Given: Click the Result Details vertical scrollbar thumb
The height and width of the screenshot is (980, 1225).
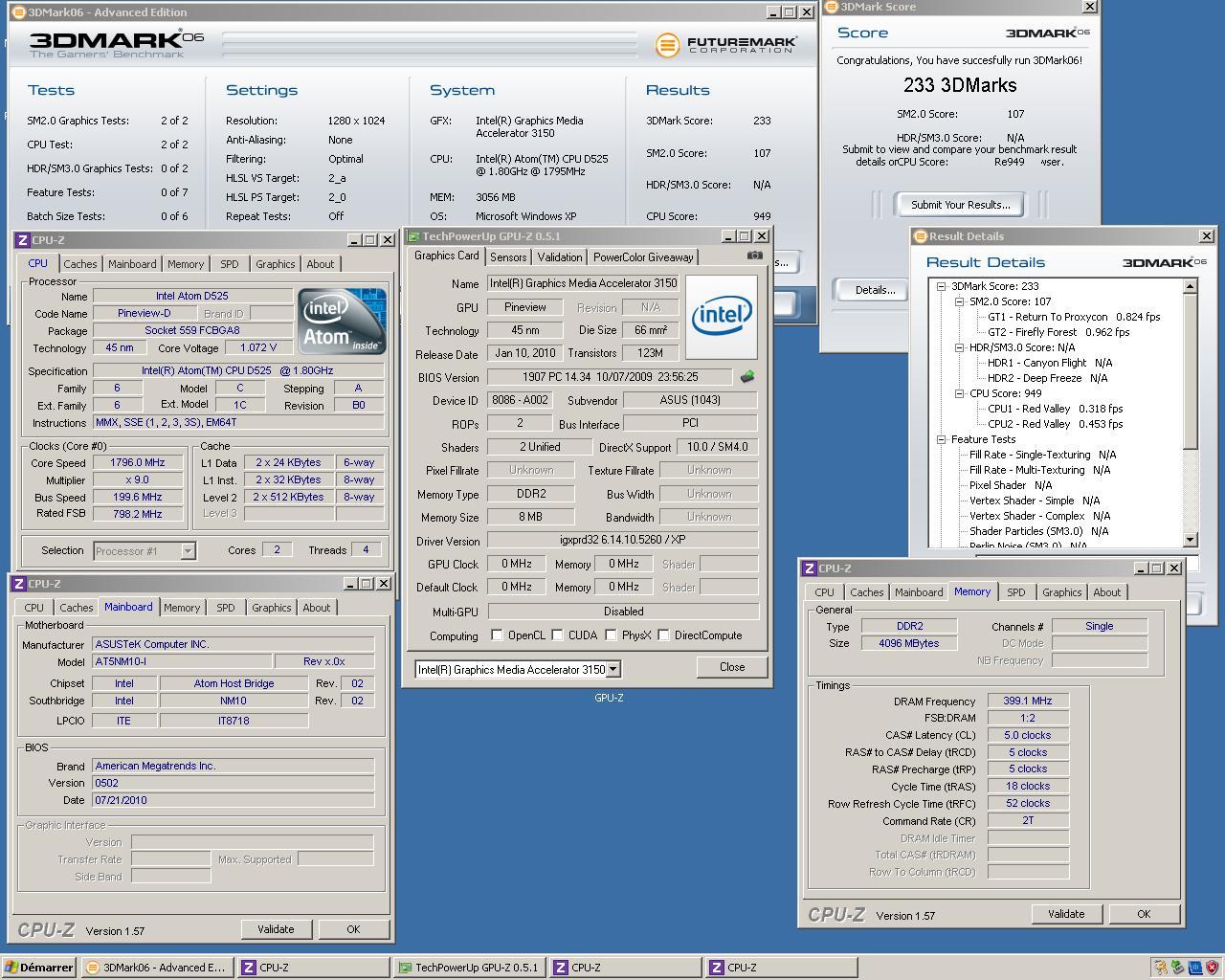Looking at the screenshot, I should (1191, 371).
